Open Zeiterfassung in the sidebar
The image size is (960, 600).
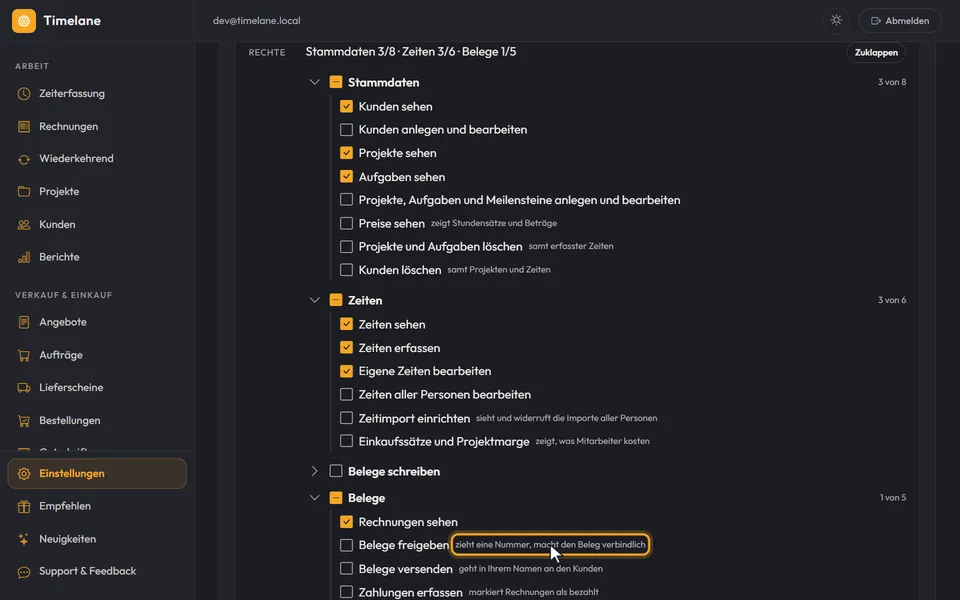pyautogui.click(x=97, y=94)
